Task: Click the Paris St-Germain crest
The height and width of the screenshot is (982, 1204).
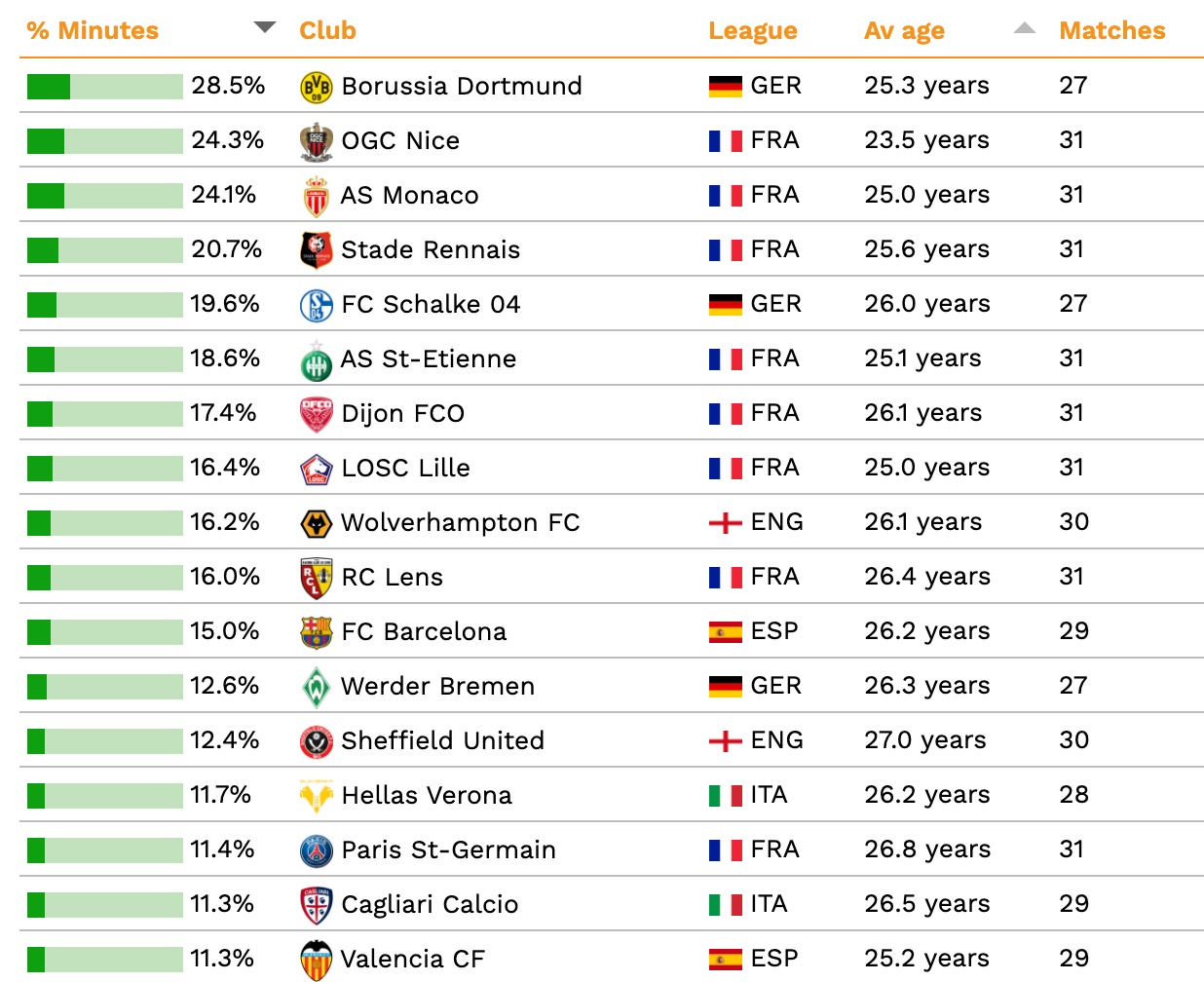Action: pos(316,850)
